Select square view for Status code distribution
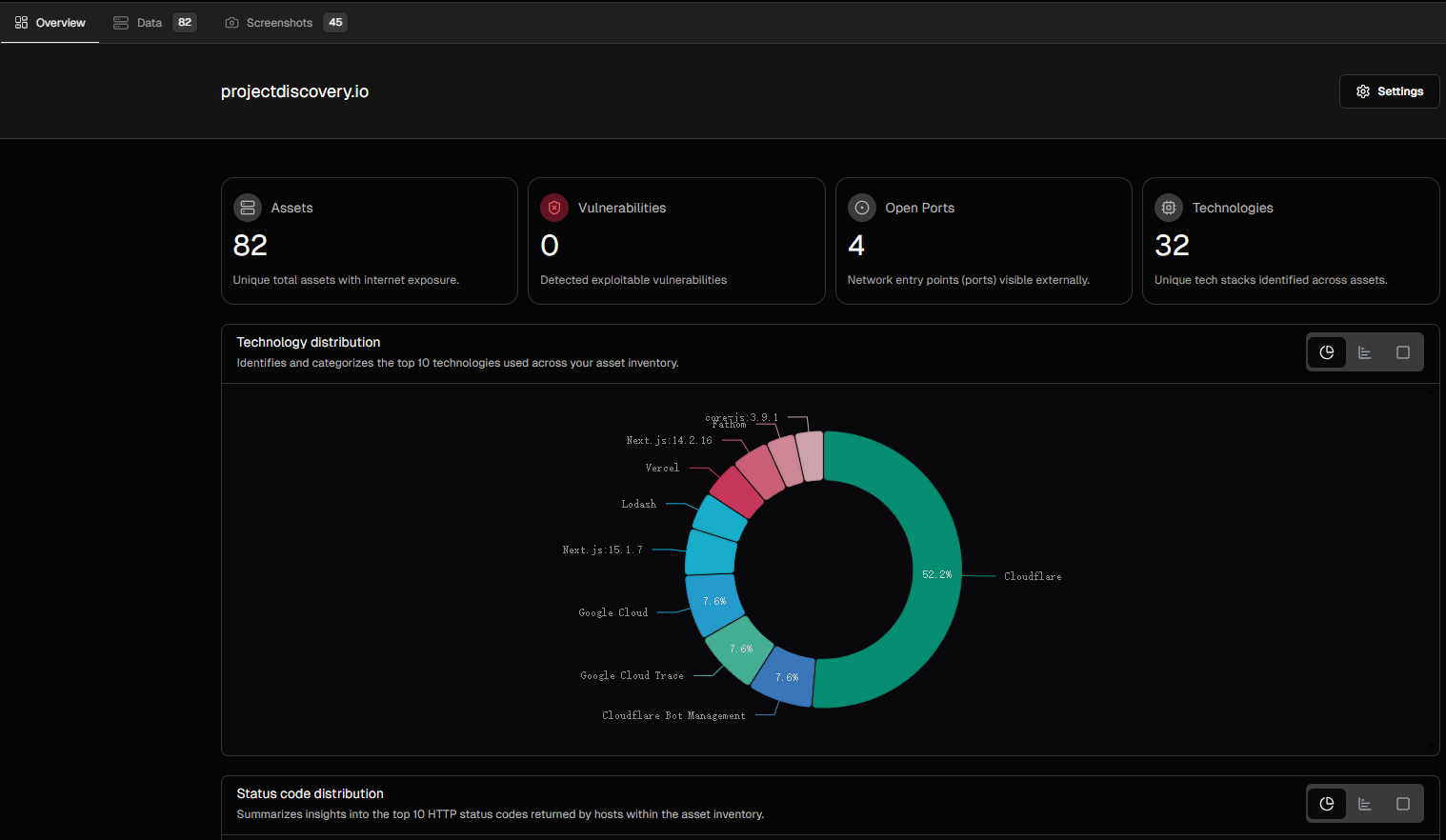 [1403, 804]
